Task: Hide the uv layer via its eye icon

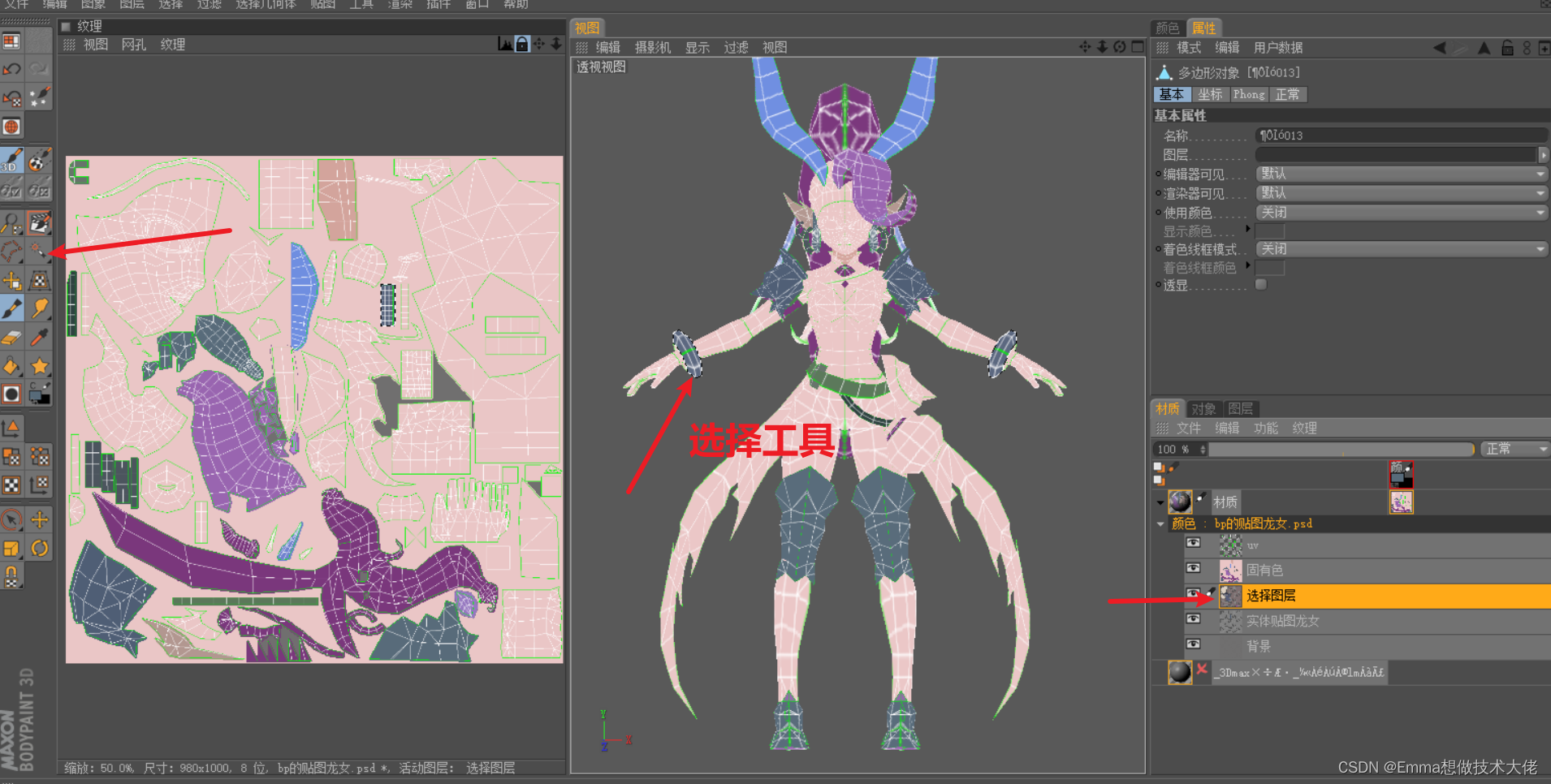Action: (1193, 543)
